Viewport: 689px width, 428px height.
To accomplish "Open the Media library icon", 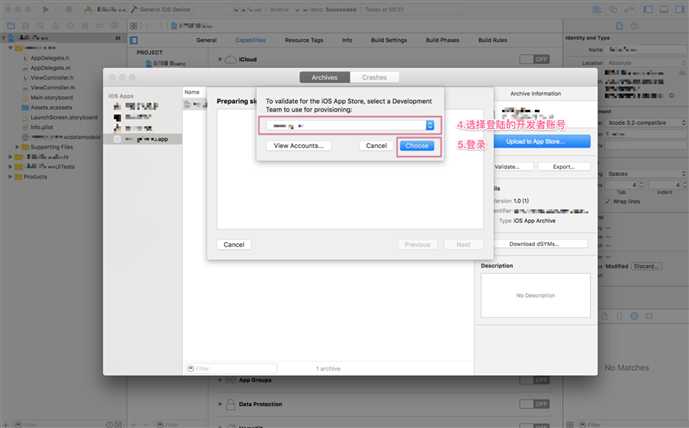I will (649, 316).
